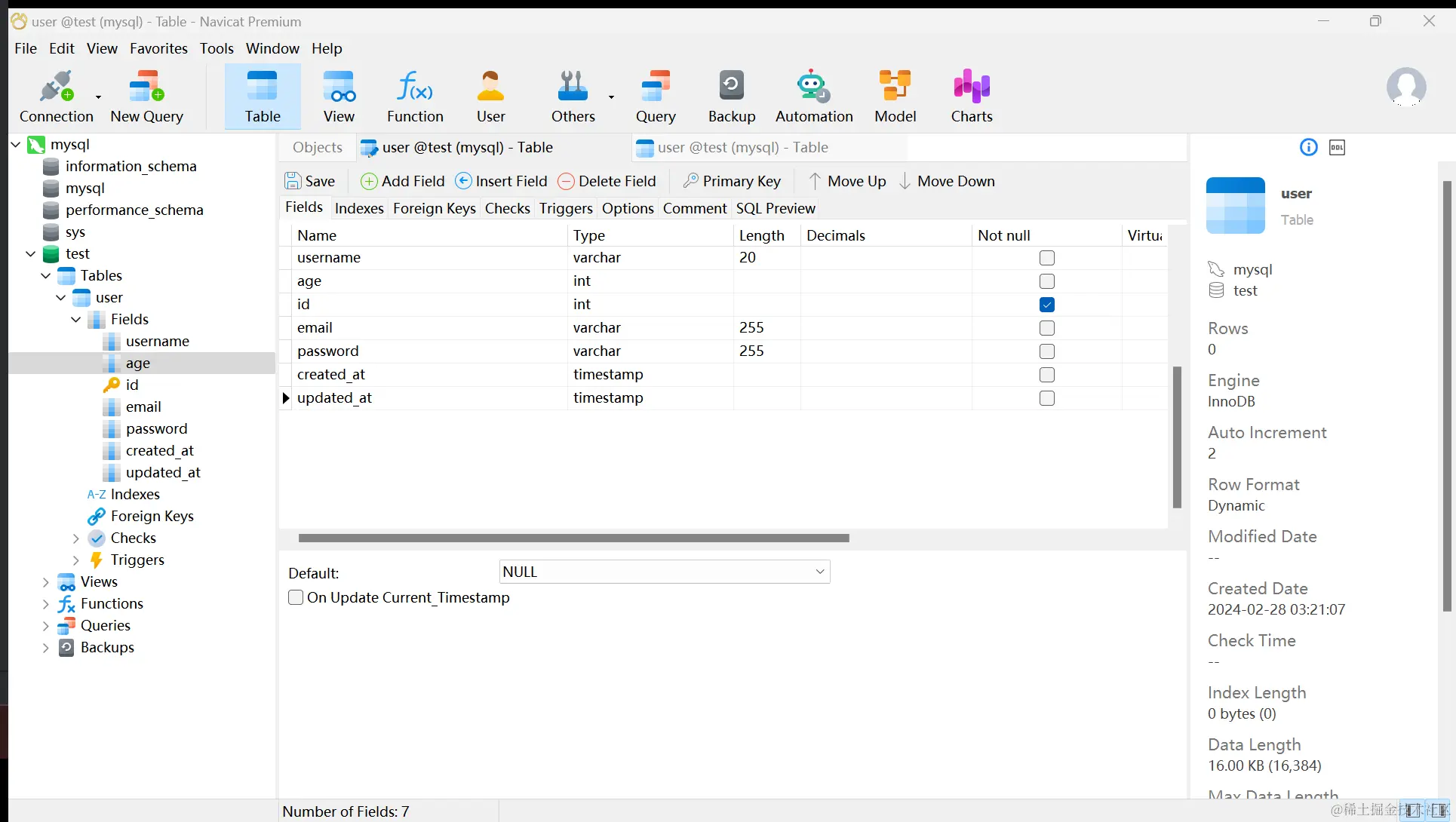This screenshot has width=1456, height=822.
Task: Click the profile avatar icon
Action: (1406, 87)
